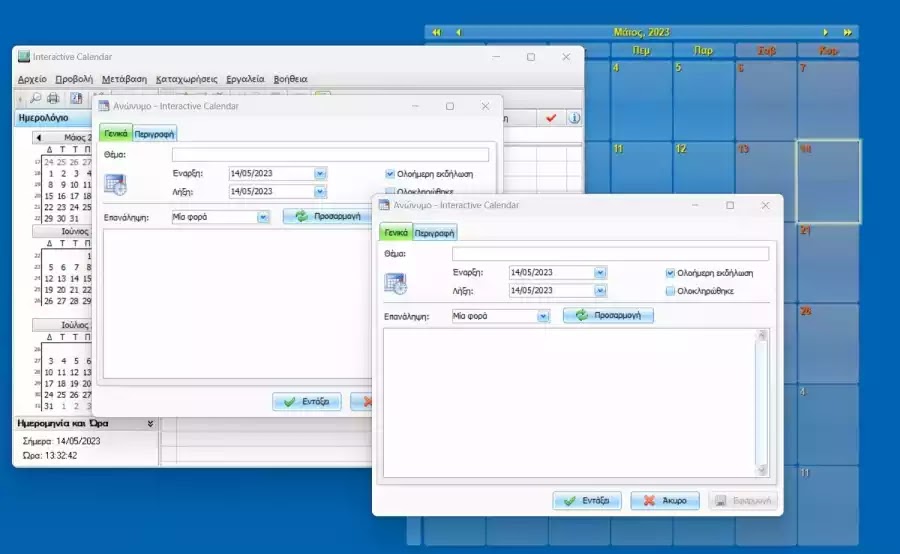Image resolution: width=900 pixels, height=554 pixels.
Task: Open the Βοήθεια menu
Action: (290, 79)
